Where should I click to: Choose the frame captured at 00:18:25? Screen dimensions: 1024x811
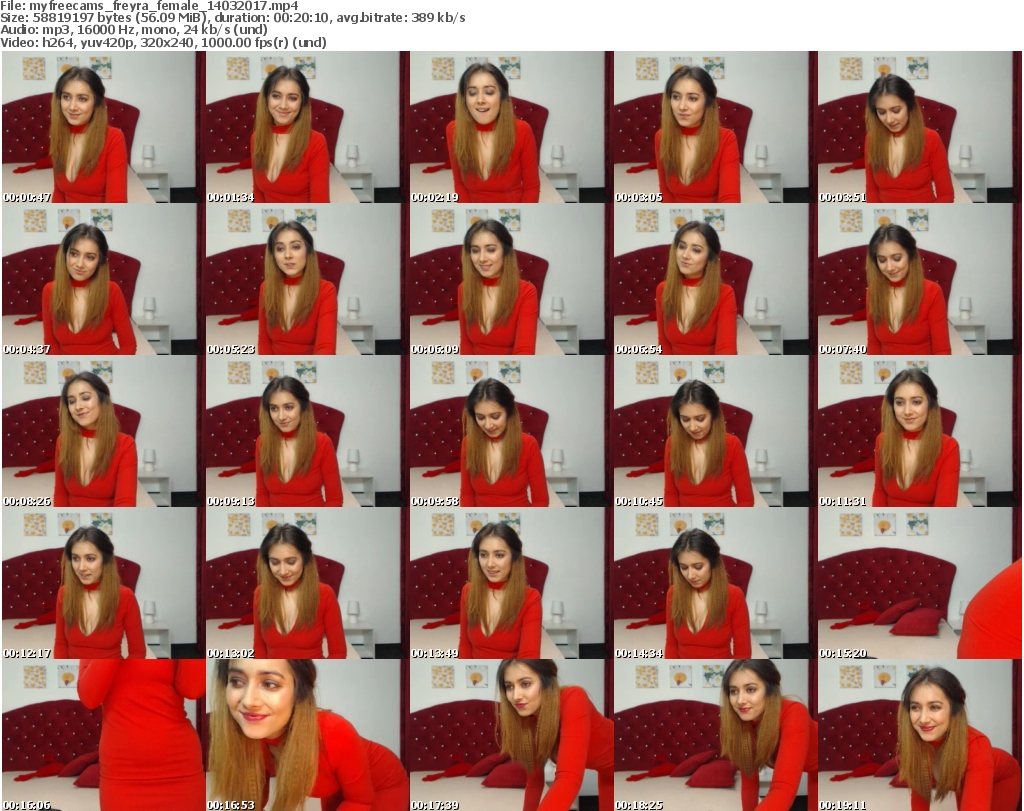pos(716,735)
